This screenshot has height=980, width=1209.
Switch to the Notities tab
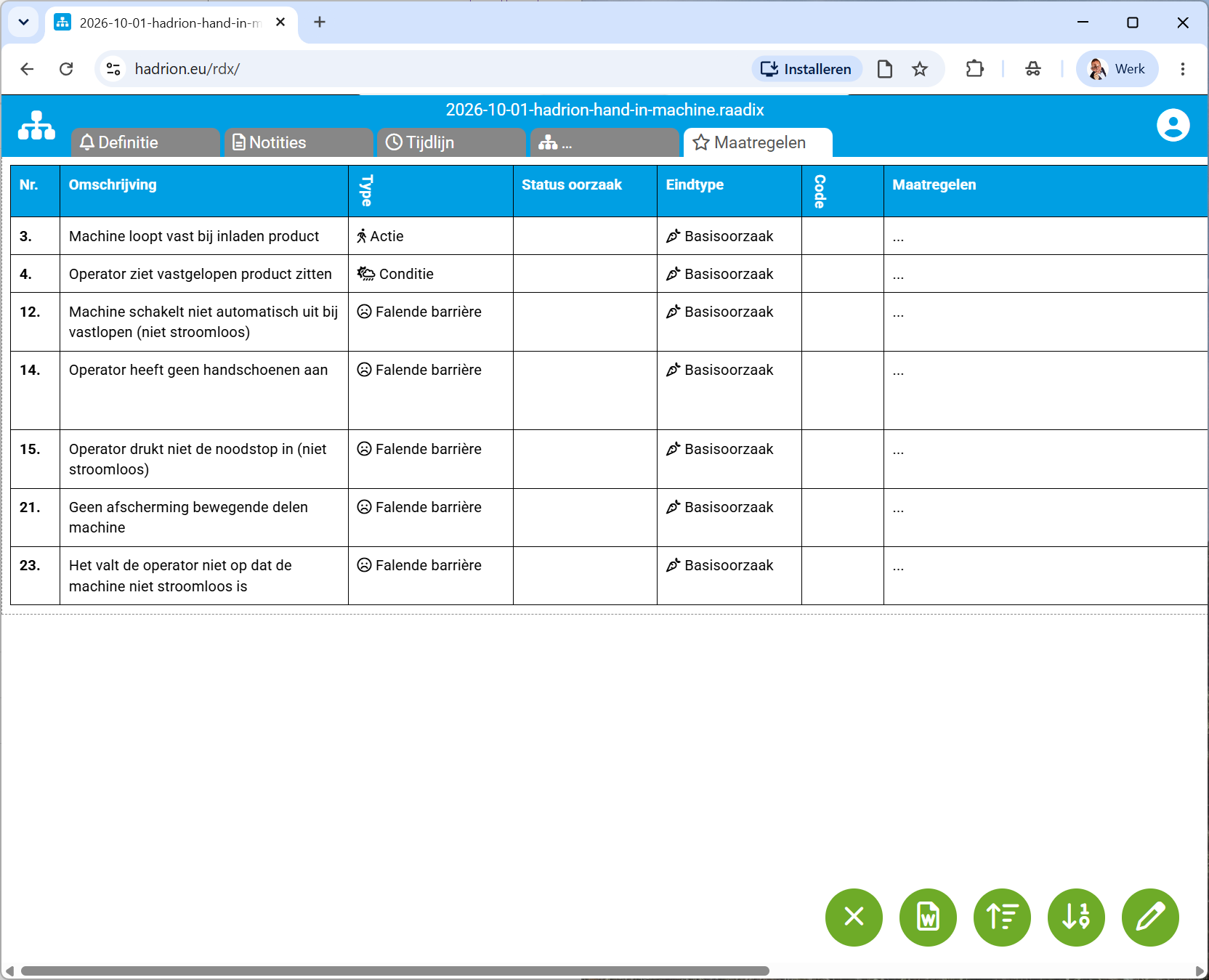299,142
